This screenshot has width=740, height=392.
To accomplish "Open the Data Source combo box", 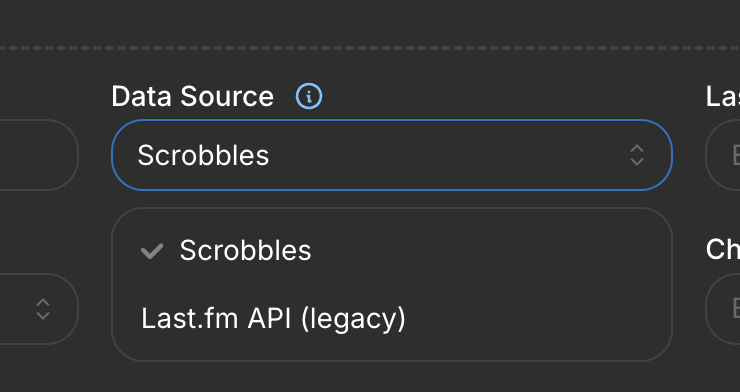I will 392,155.
